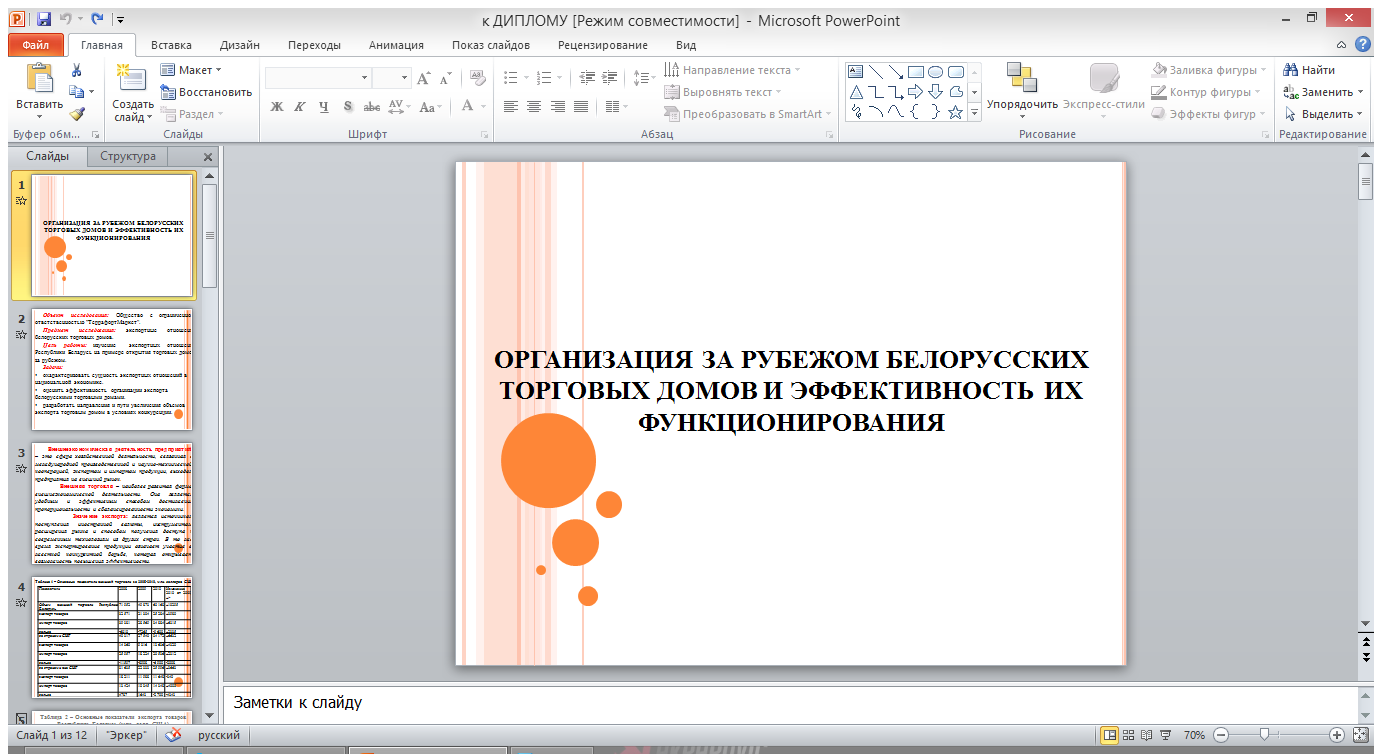Screen dimensions: 1382x754
Task: Open Рецензирование ribbon tab
Action: [x=603, y=45]
